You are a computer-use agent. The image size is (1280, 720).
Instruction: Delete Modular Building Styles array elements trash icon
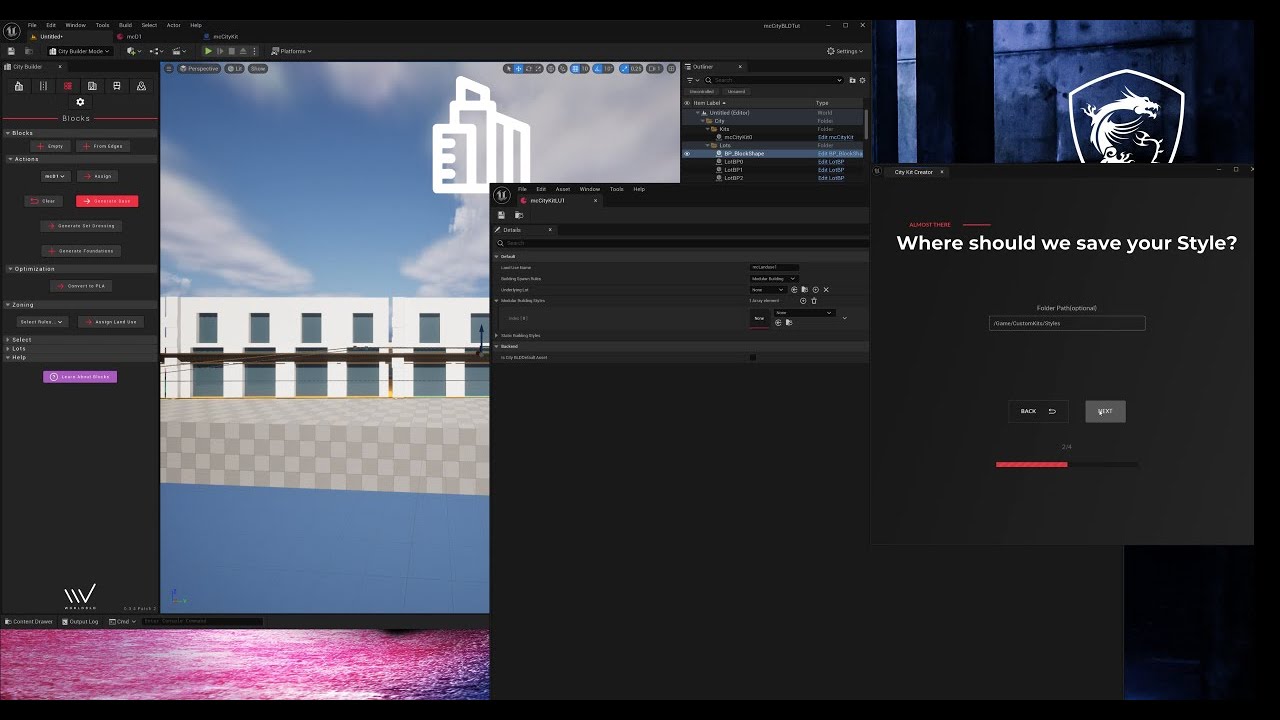pyautogui.click(x=814, y=301)
